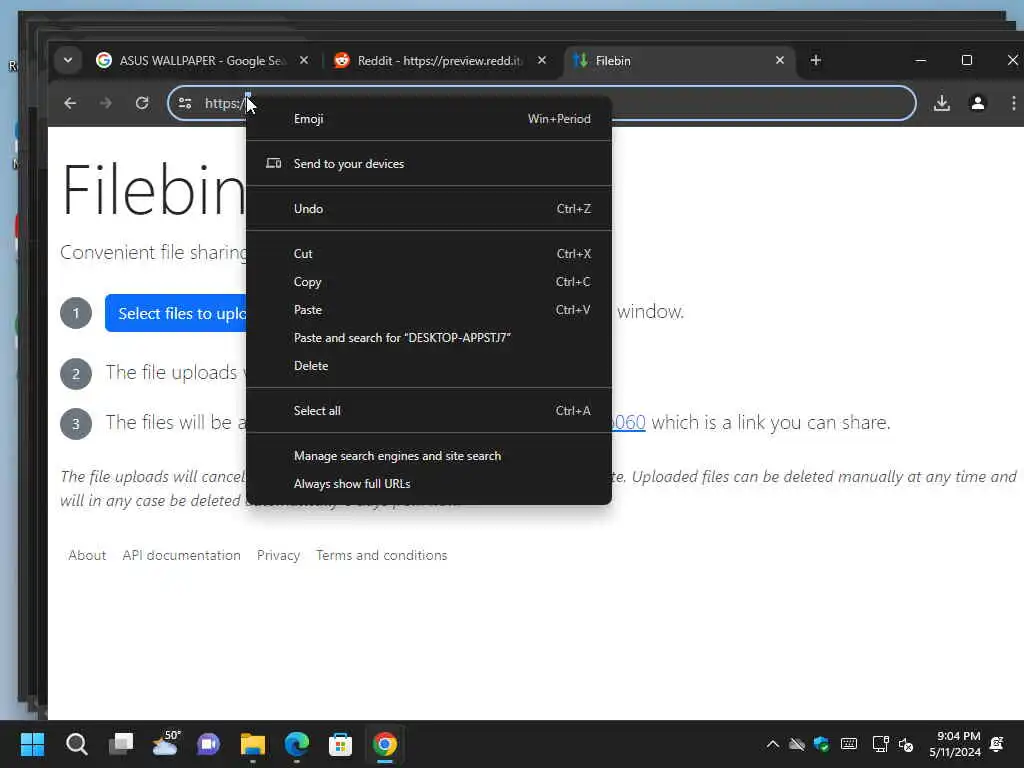Screen dimensions: 1024x768
Task: Open the Chrome three-dot menu
Action: point(1013,103)
